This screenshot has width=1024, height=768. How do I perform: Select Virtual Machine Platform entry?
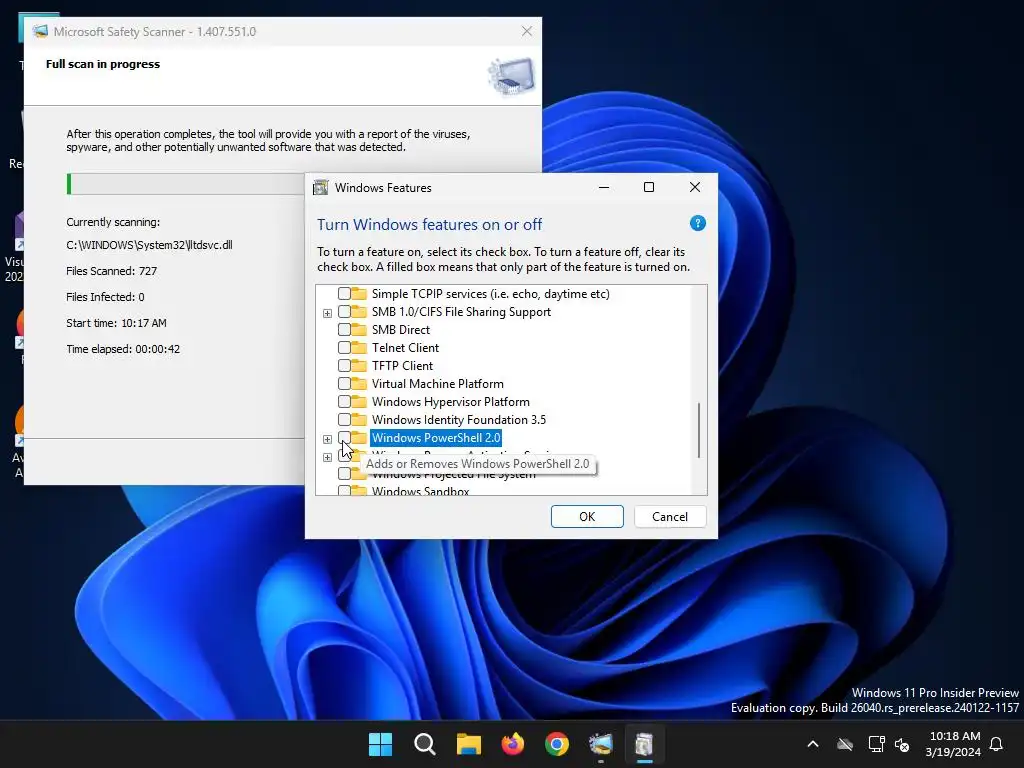point(437,383)
